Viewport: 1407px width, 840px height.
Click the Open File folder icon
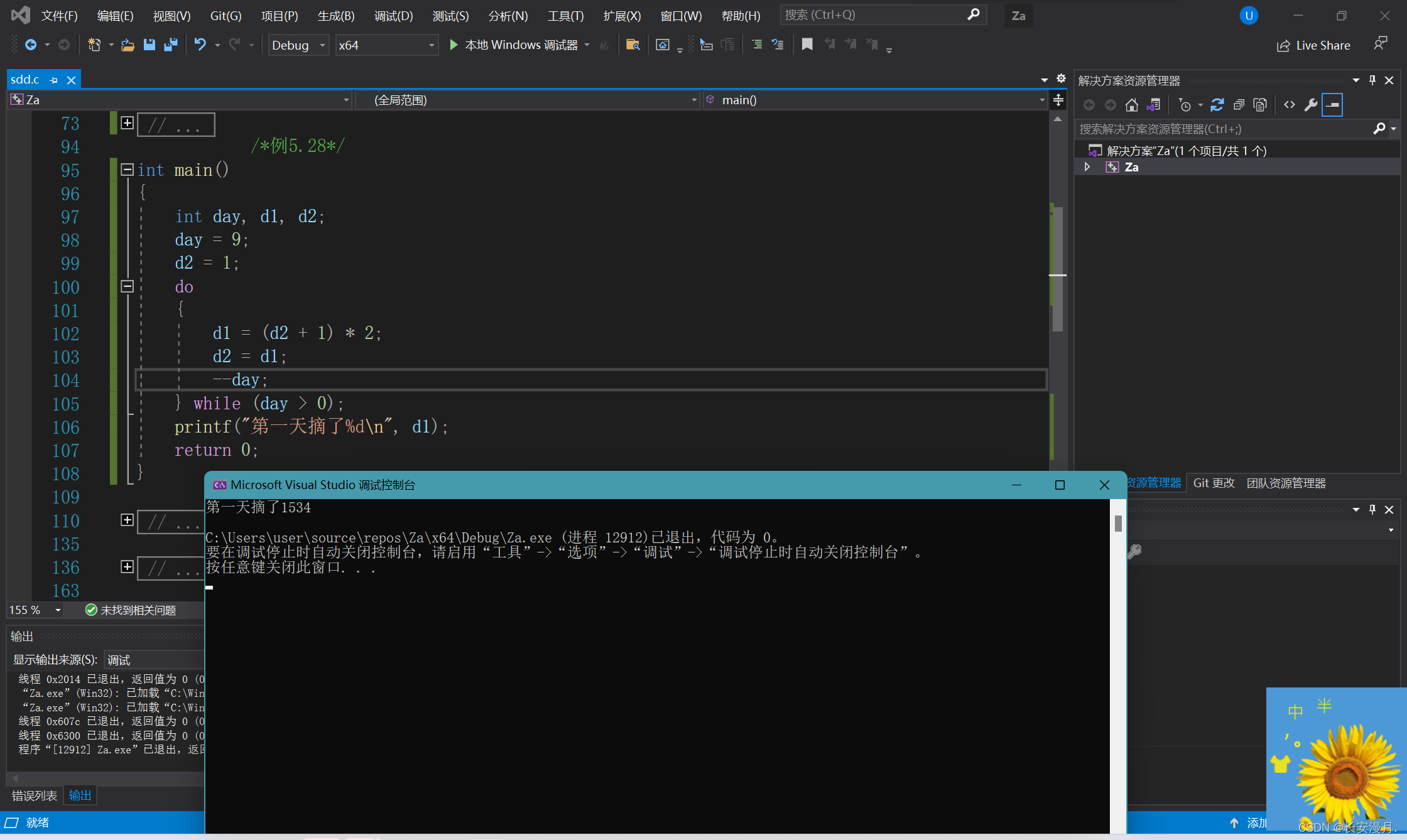pyautogui.click(x=128, y=45)
